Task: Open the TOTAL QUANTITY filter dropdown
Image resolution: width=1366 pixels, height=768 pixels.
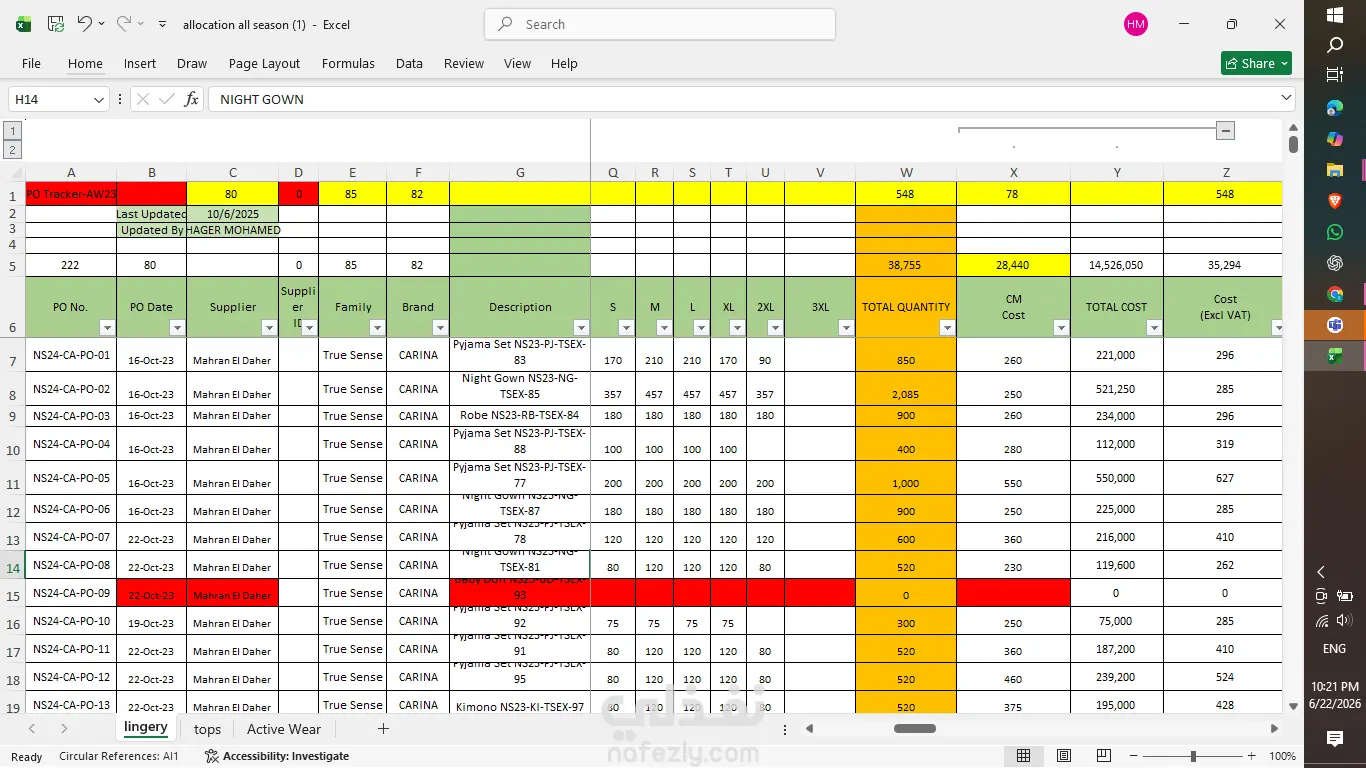Action: click(947, 327)
